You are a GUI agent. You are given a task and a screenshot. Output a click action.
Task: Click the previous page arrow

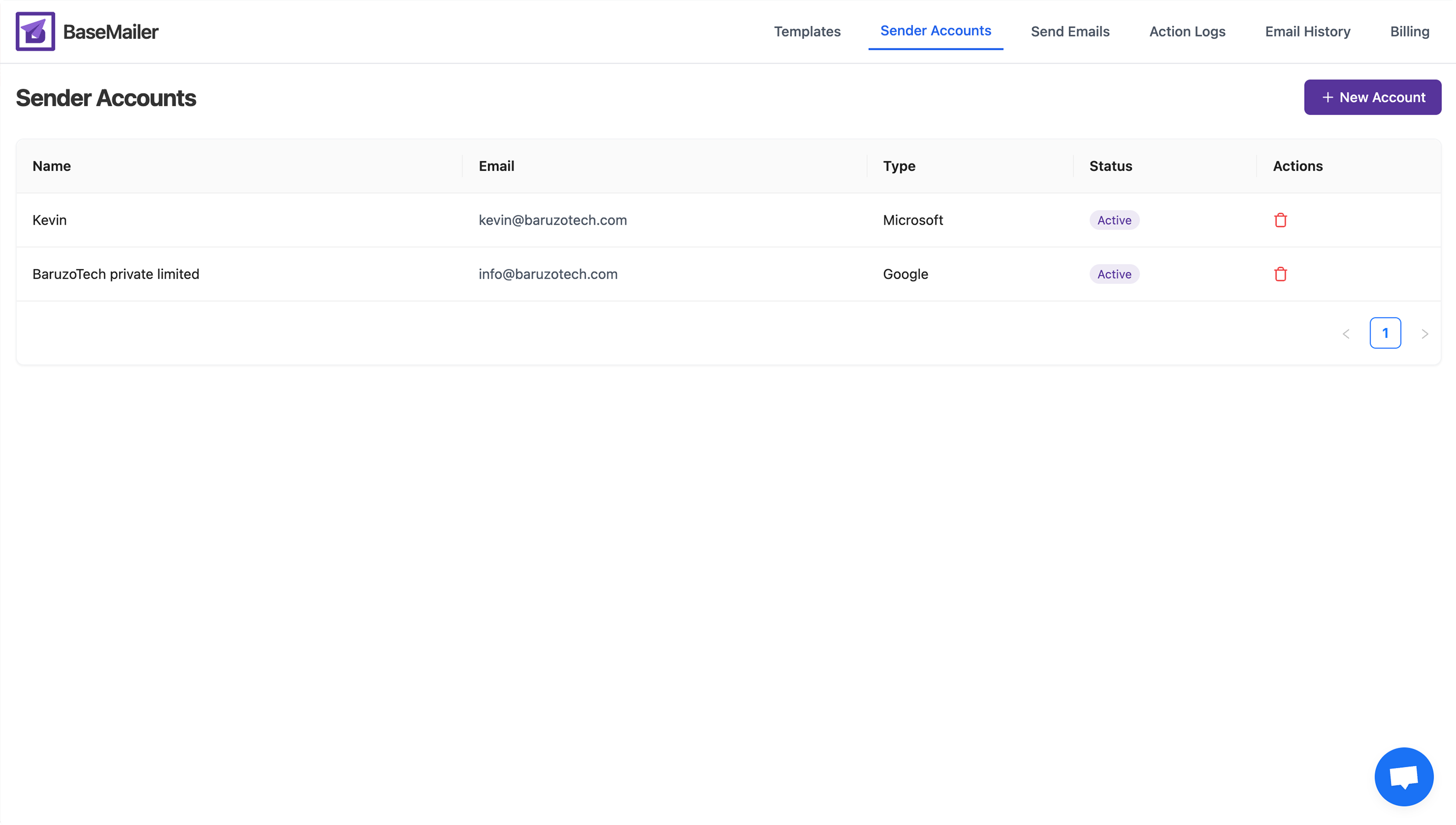point(1346,333)
